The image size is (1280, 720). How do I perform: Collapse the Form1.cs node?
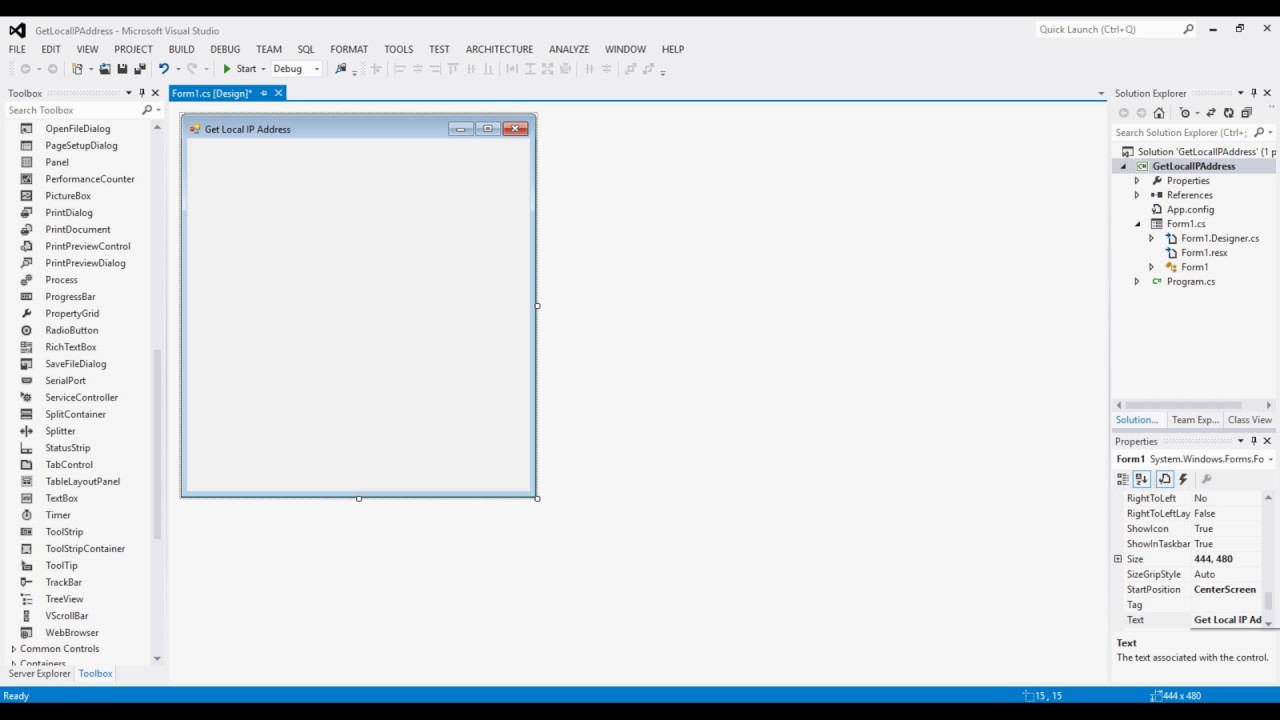[x=1137, y=224]
